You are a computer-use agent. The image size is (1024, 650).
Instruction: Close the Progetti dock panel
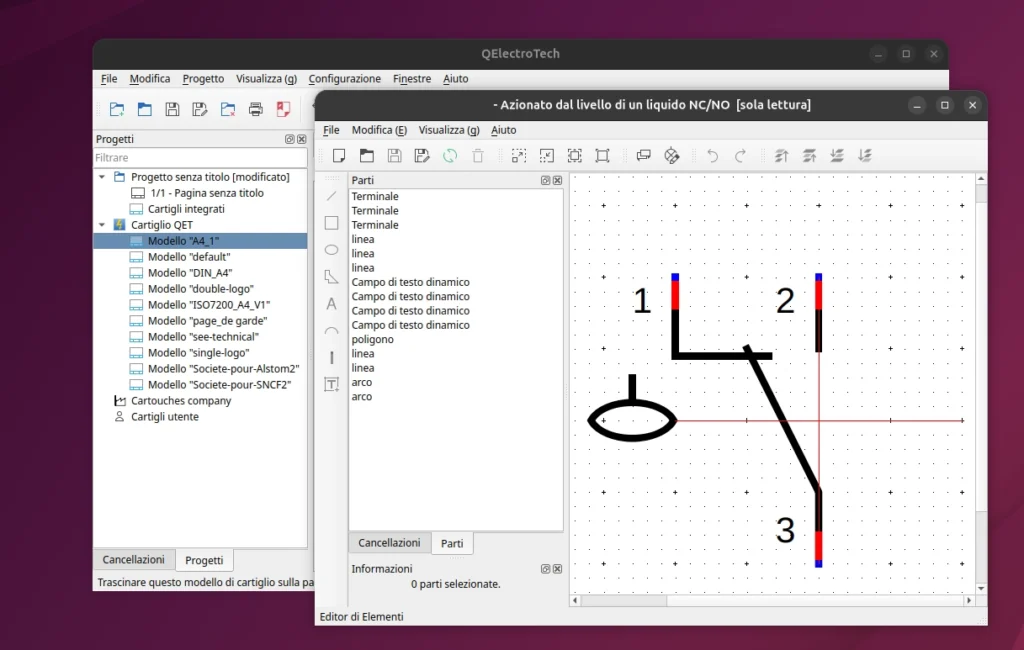coord(301,140)
